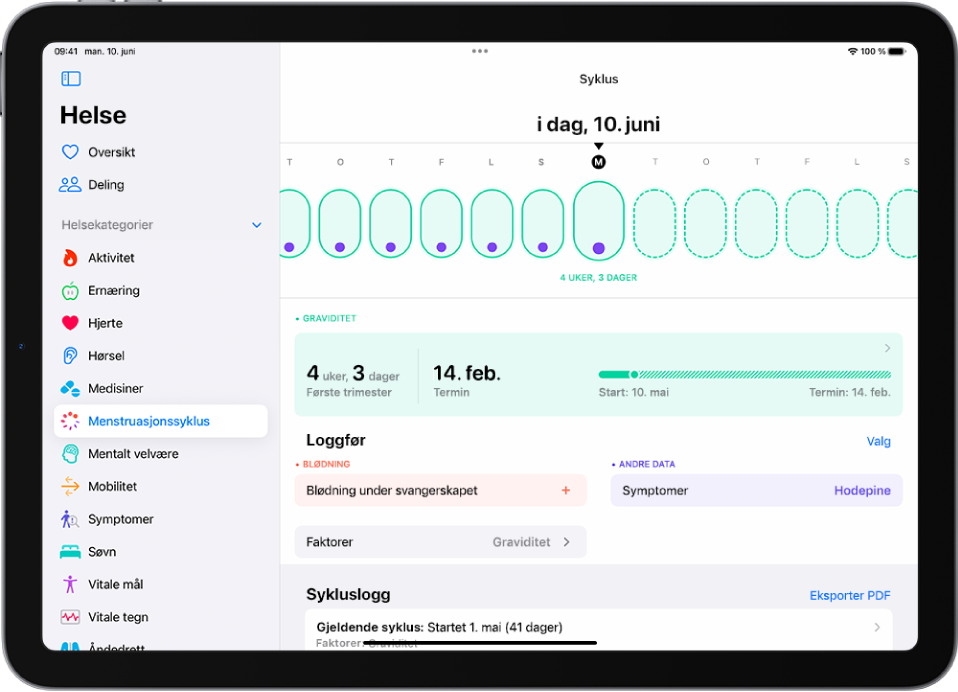
Task: Open pregnancy details chevron on Graviditet card
Action: (887, 348)
